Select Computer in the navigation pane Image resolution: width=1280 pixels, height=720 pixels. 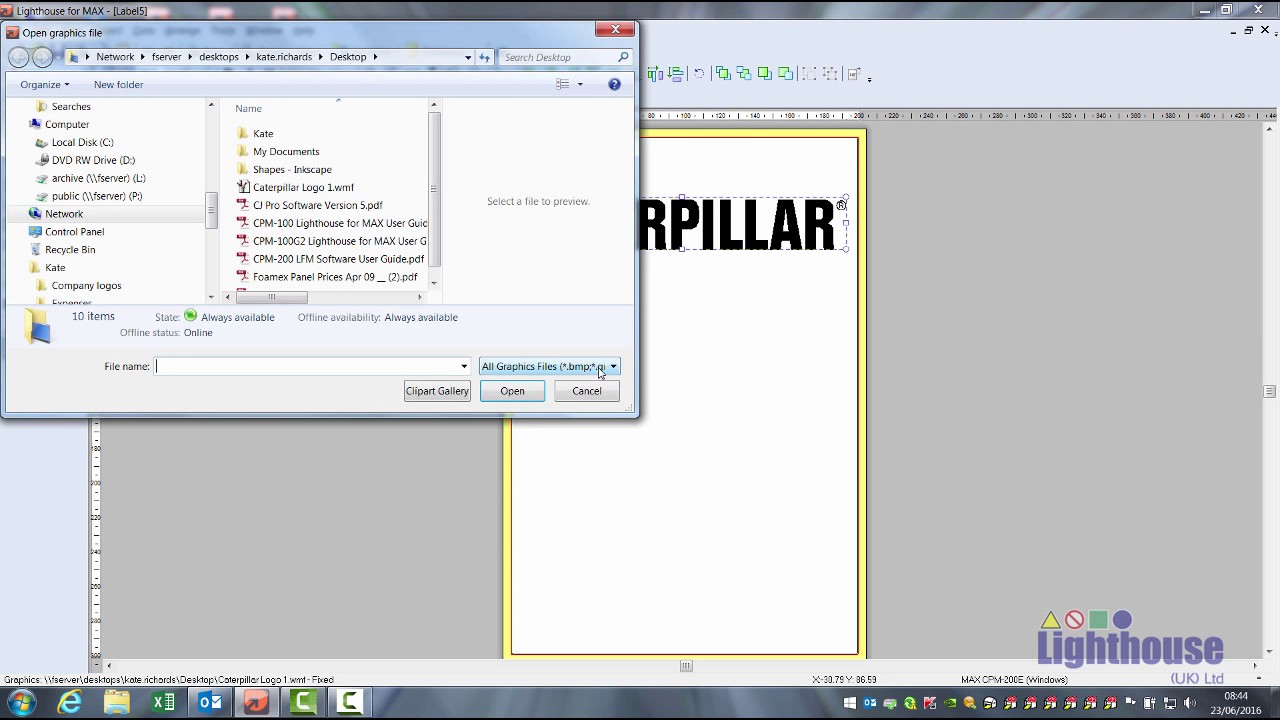(x=67, y=124)
